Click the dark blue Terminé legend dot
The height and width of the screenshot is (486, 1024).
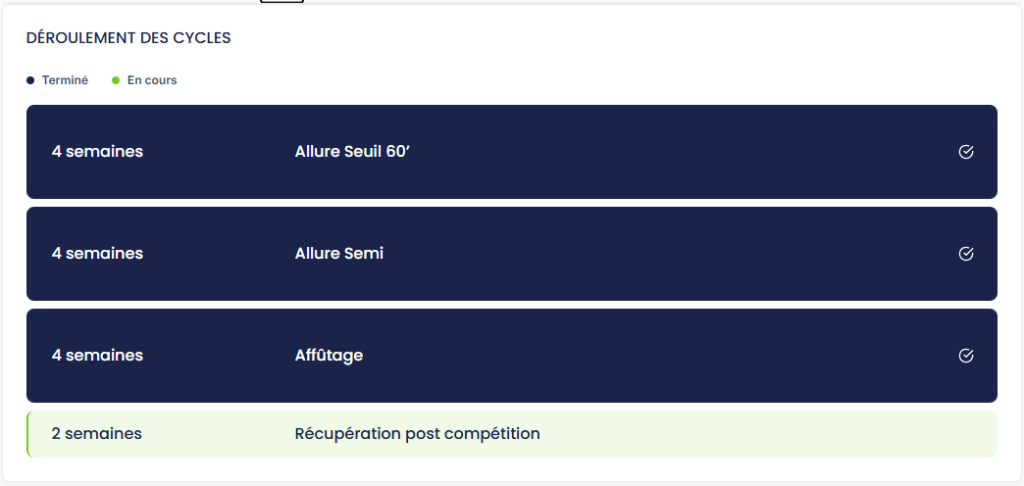pyautogui.click(x=31, y=80)
